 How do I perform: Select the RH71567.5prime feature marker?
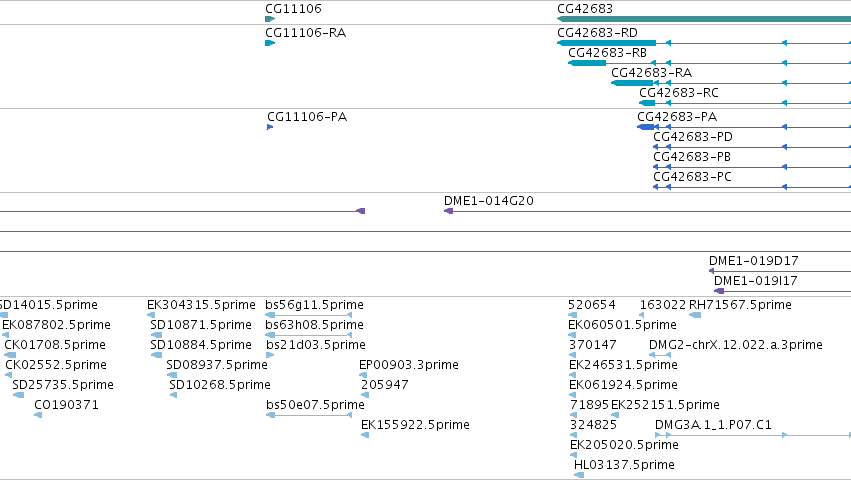click(695, 315)
